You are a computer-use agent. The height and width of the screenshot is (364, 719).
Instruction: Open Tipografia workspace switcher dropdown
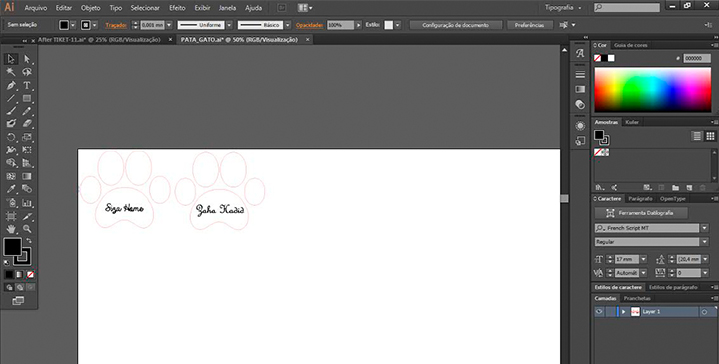click(x=563, y=8)
